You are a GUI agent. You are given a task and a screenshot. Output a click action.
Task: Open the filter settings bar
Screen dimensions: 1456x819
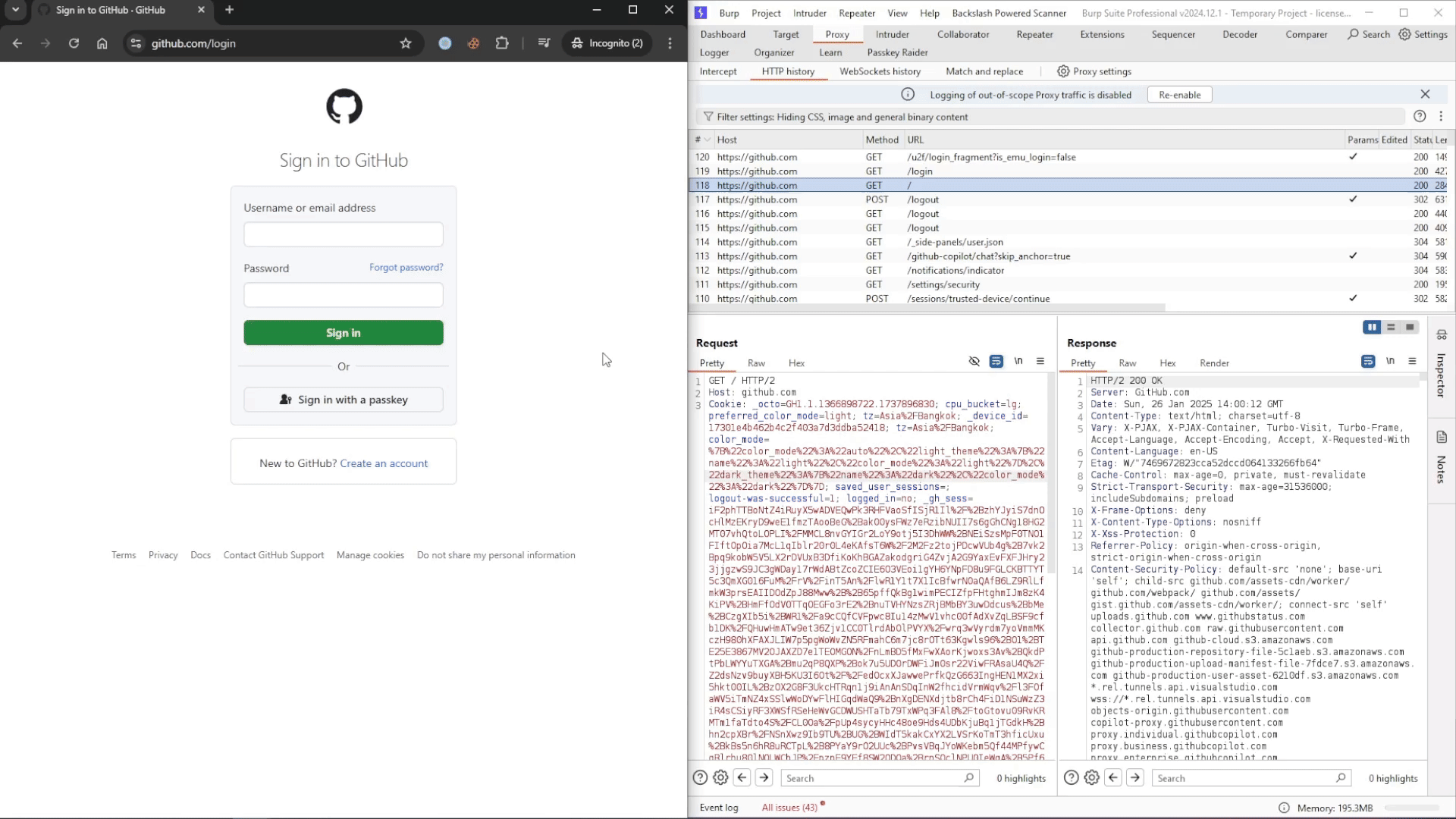click(1050, 117)
